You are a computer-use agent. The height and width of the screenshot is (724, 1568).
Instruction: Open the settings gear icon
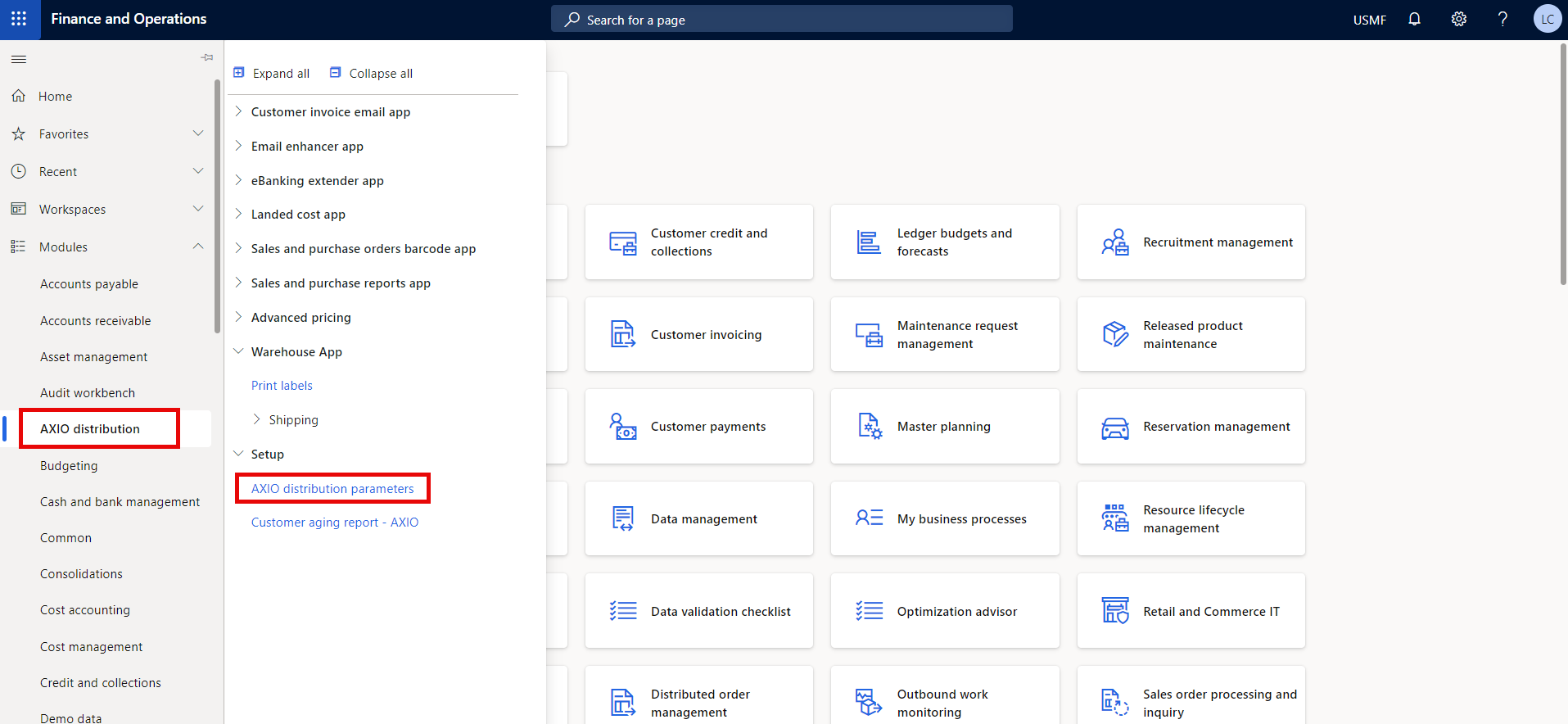(x=1458, y=19)
